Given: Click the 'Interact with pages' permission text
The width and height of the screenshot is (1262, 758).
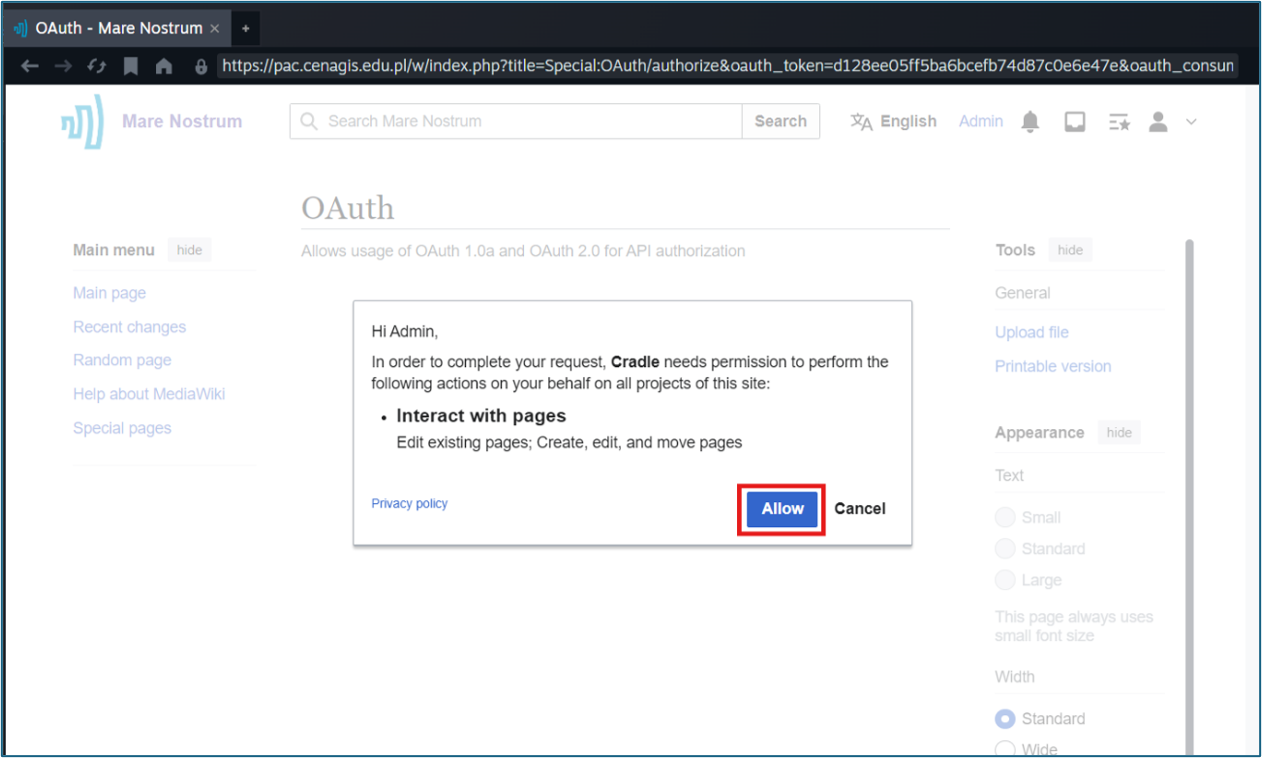Looking at the screenshot, I should pos(481,416).
